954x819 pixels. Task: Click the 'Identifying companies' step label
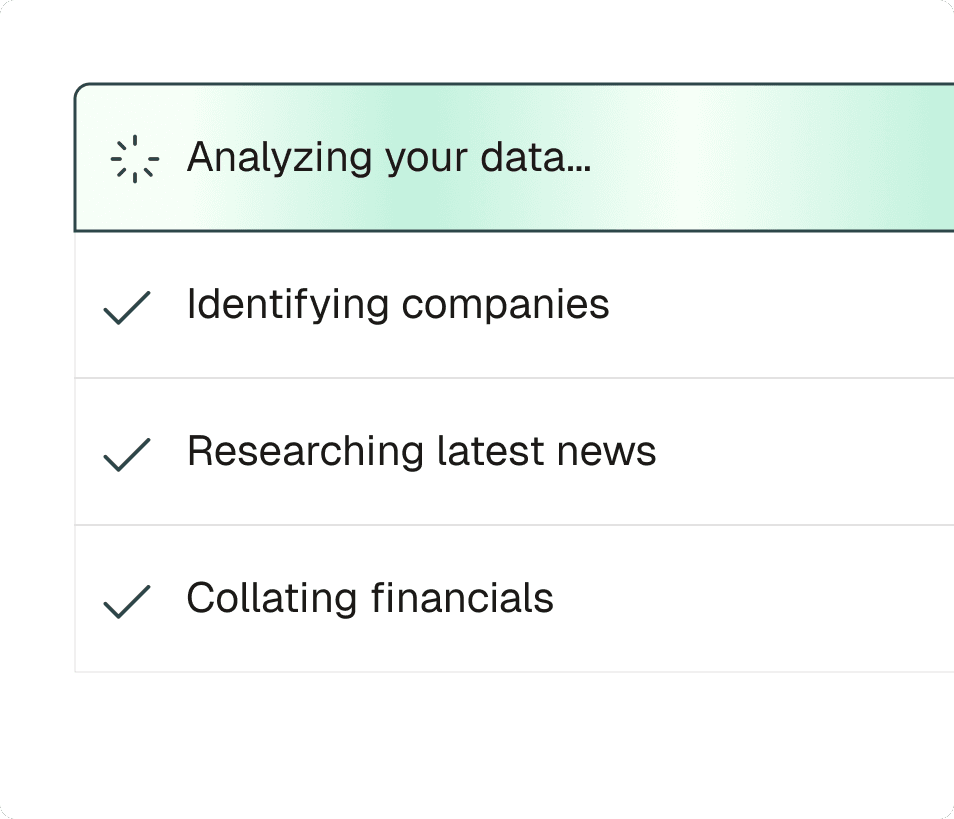click(397, 305)
